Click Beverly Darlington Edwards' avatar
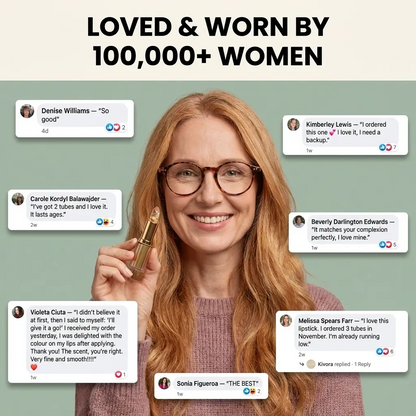 tap(299, 221)
